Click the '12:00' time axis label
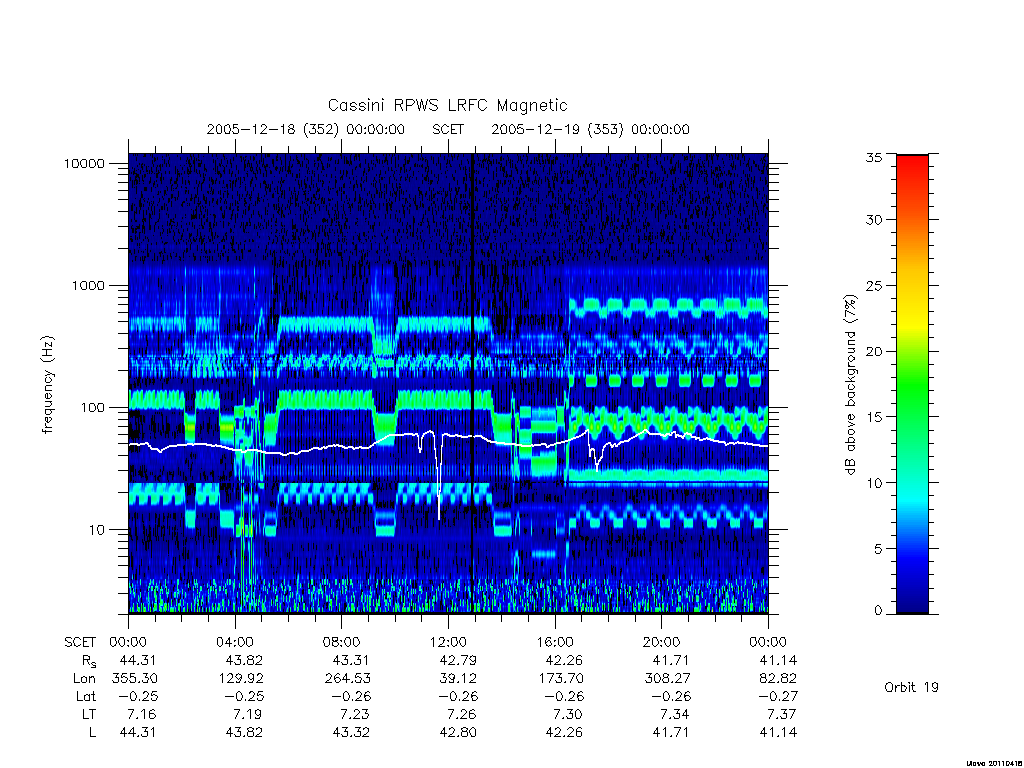 (x=448, y=643)
